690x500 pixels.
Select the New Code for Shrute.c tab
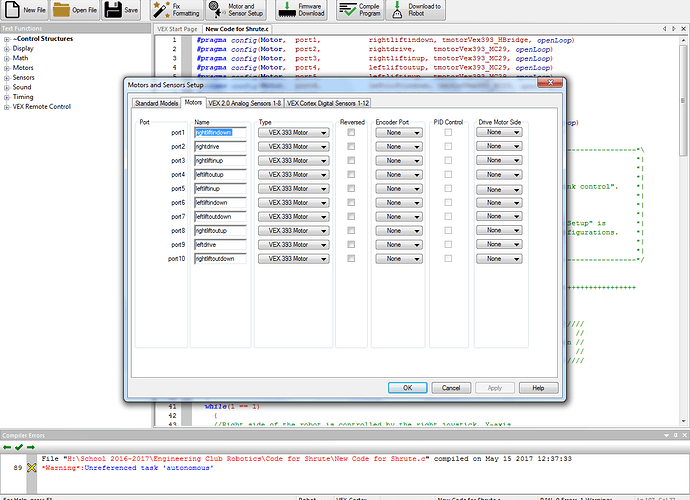pos(237,29)
